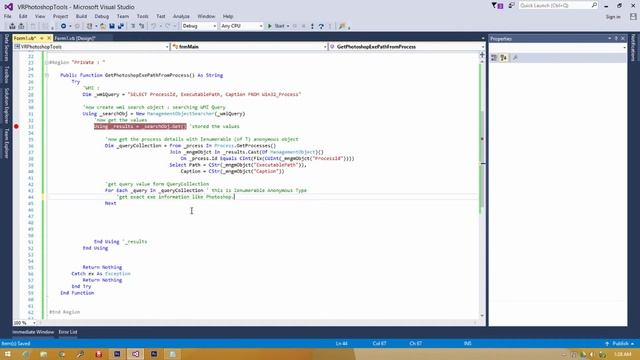Click the system tray clock

(x=622, y=354)
